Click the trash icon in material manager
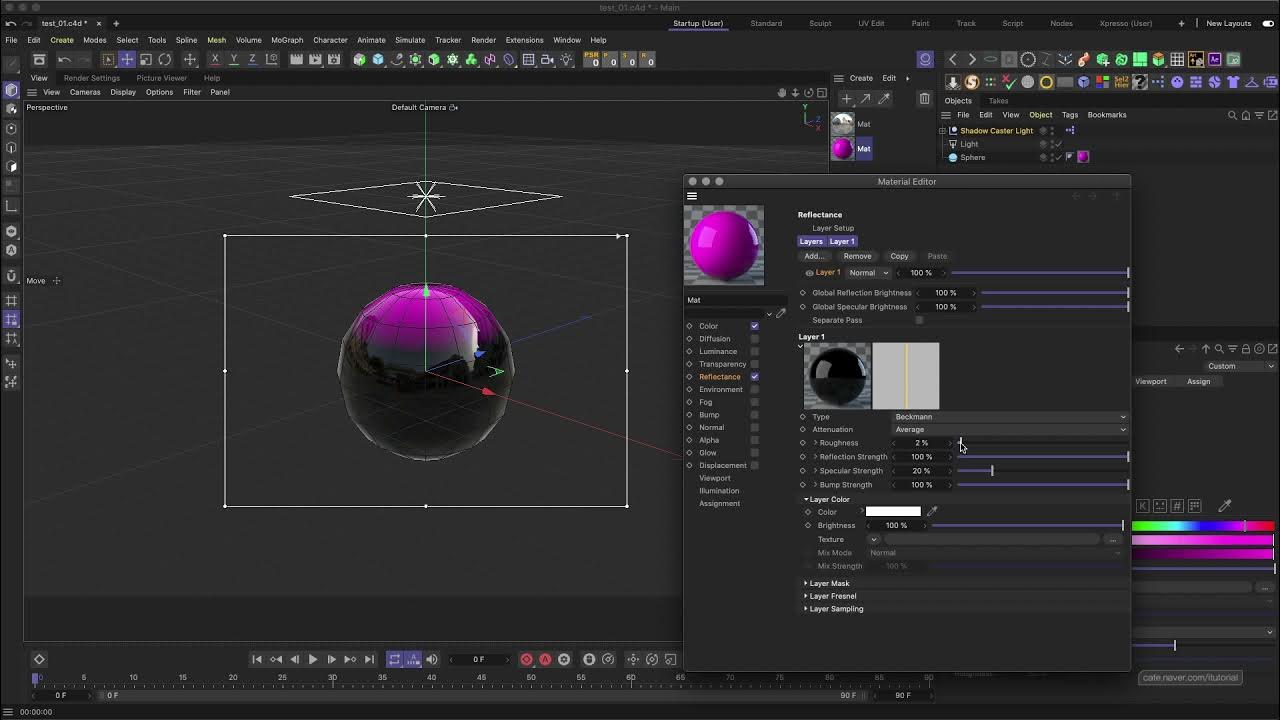The width and height of the screenshot is (1280, 720). pos(924,99)
